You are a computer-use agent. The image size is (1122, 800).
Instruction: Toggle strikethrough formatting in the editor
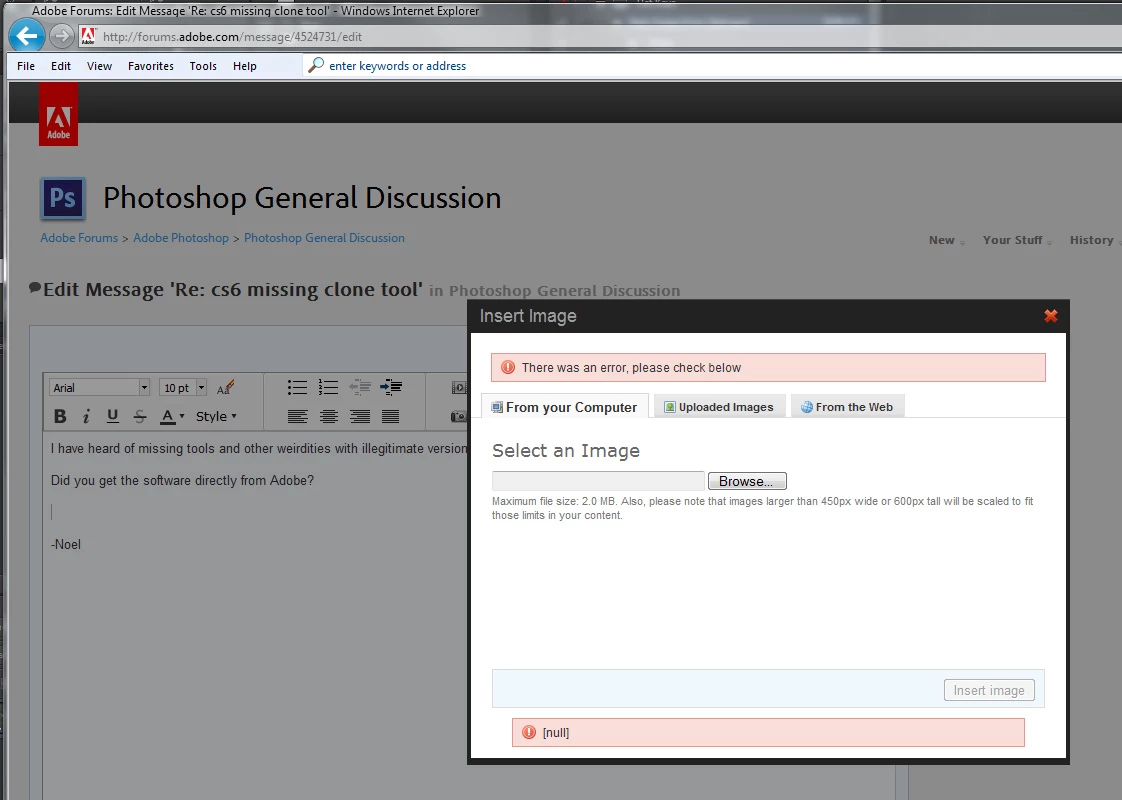[x=140, y=416]
